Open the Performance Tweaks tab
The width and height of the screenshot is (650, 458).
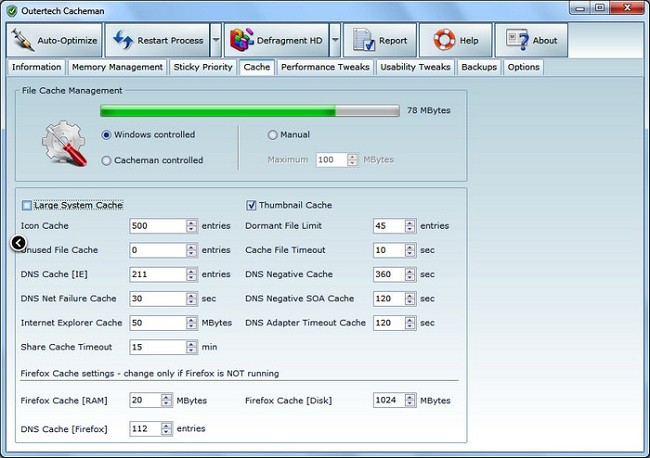(324, 67)
